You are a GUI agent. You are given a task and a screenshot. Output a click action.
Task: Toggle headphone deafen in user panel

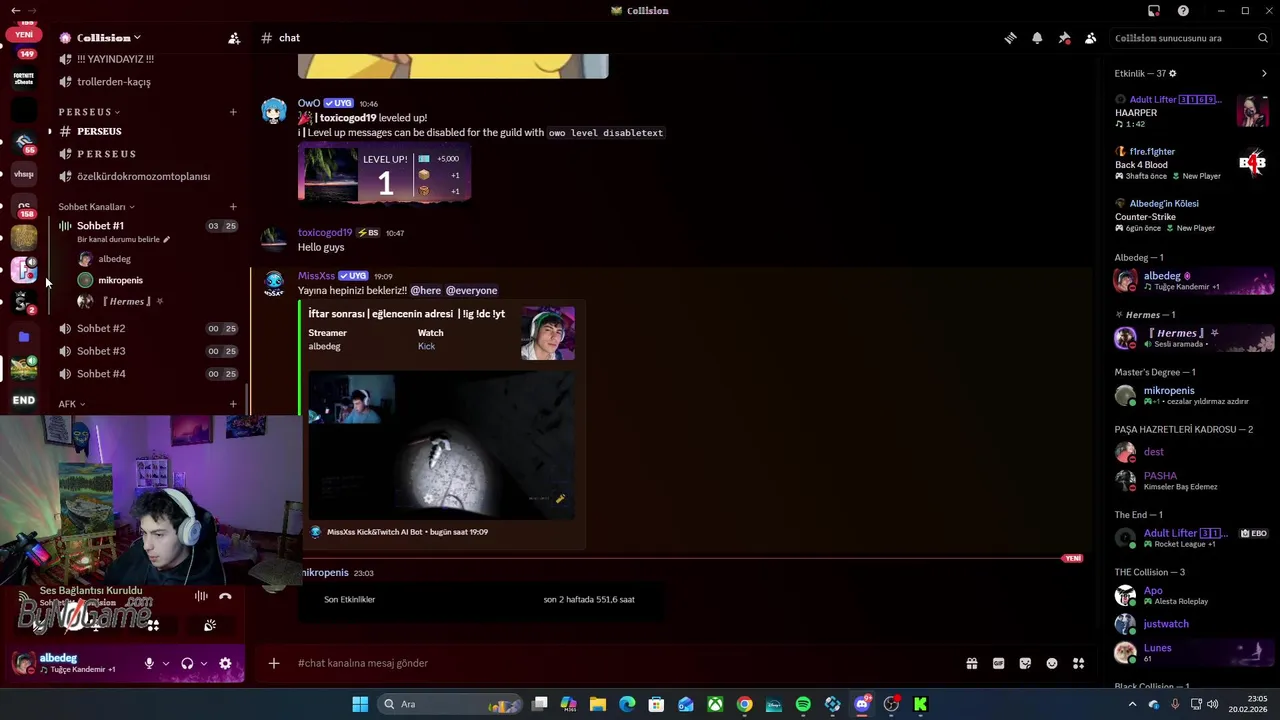(x=187, y=663)
